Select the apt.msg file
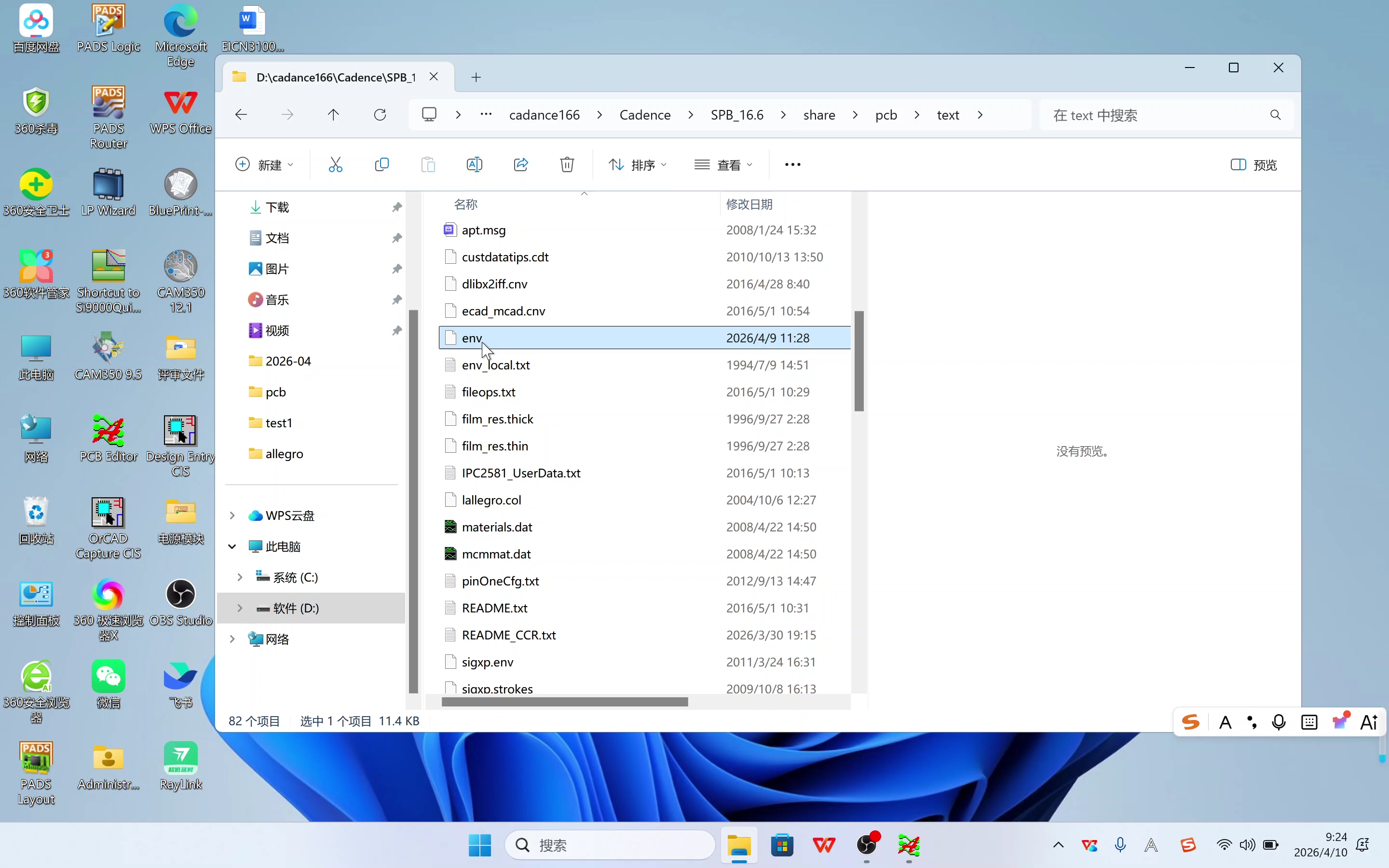This screenshot has width=1389, height=868. pos(644,230)
